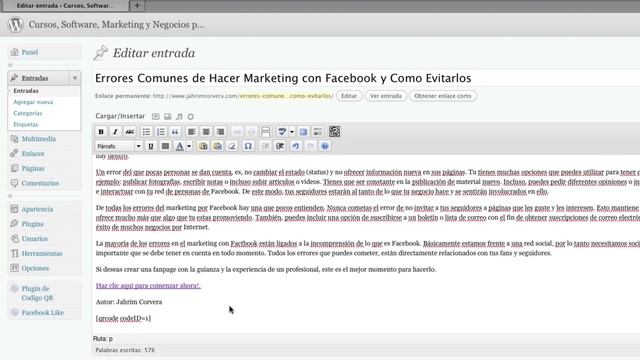This screenshot has width=640, height=360.
Task: Insert an unordered bullet list
Action: pyautogui.click(x=146, y=132)
